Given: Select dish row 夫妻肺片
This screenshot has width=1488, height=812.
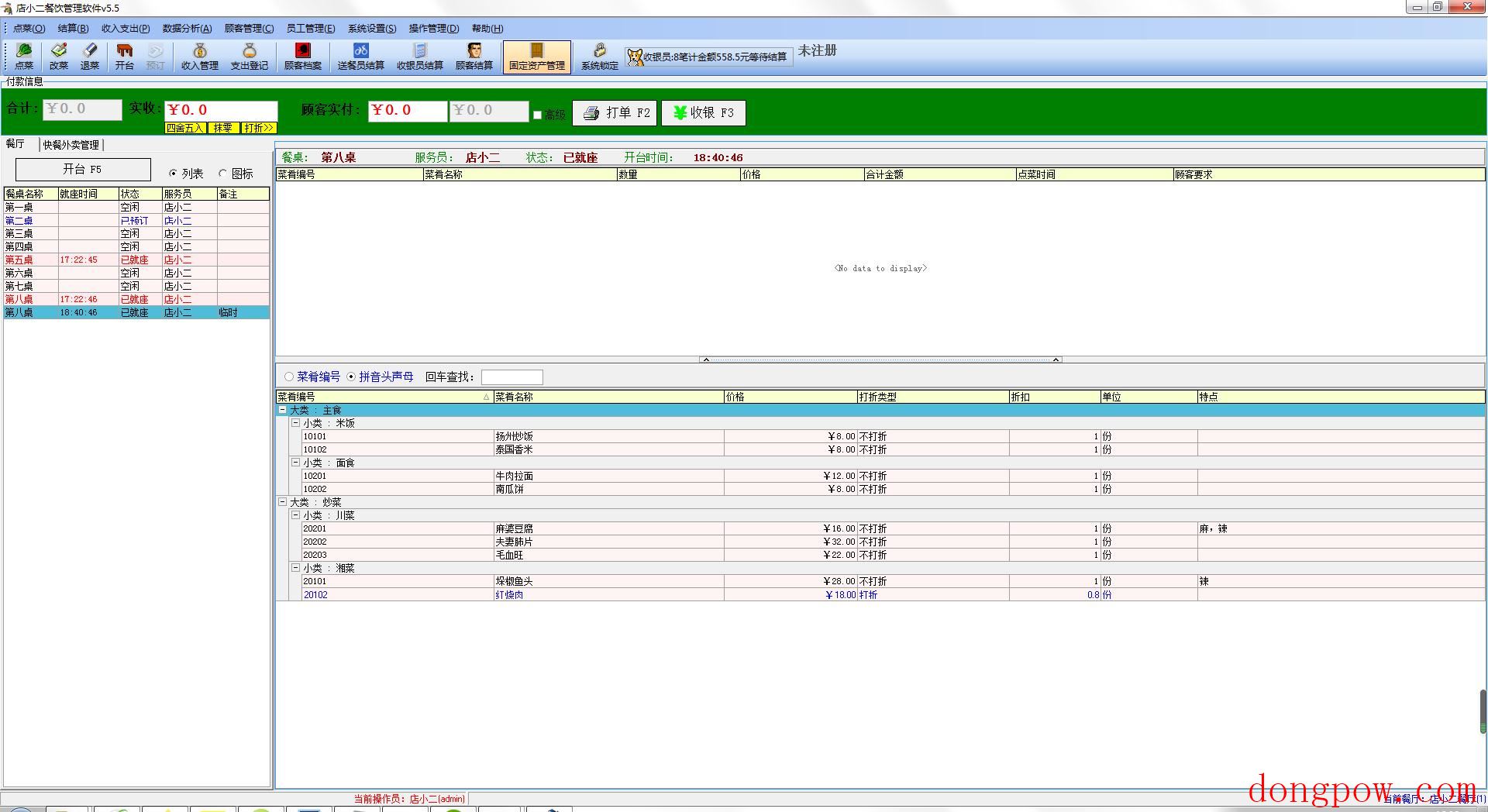Looking at the screenshot, I should (894, 542).
